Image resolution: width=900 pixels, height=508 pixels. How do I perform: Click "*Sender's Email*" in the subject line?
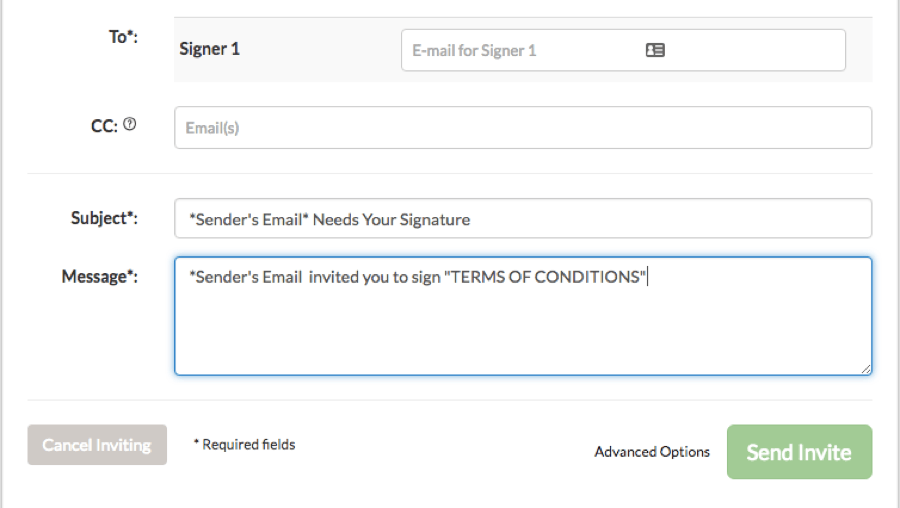247,219
